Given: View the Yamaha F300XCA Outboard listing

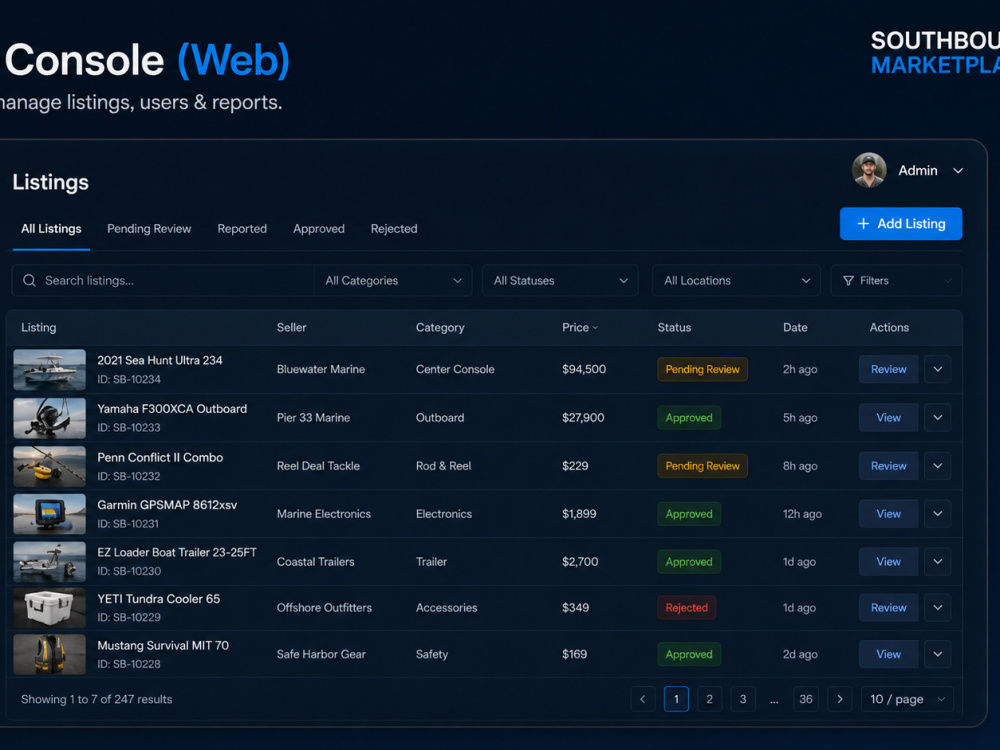Looking at the screenshot, I should 888,418.
